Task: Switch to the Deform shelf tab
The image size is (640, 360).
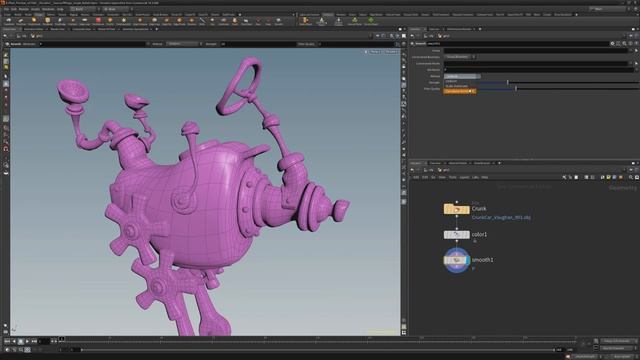Action: pos(51,15)
